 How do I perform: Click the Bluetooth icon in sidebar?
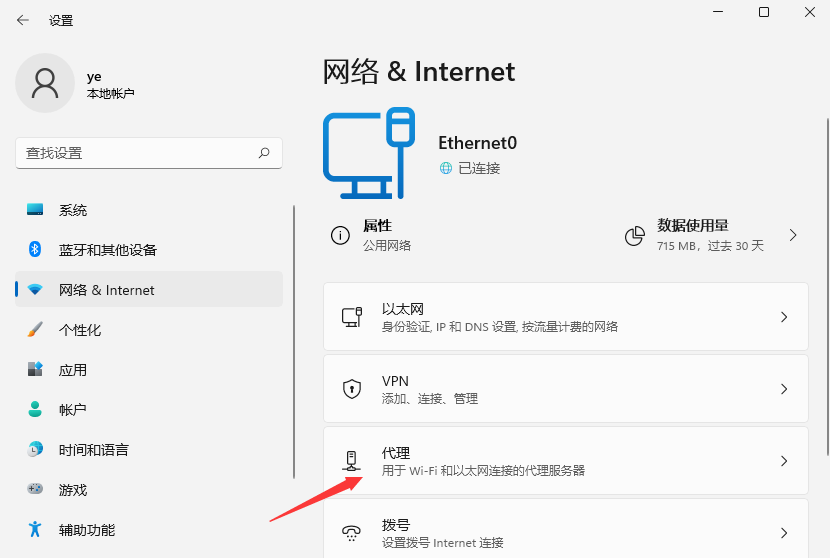35,249
